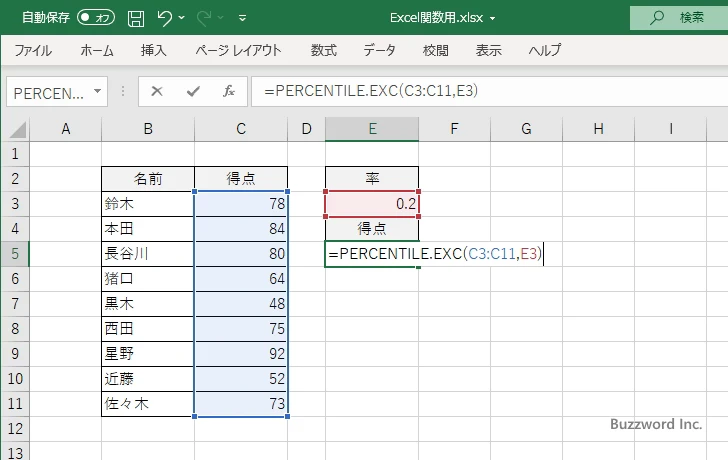The image size is (728, 460).
Task: Open the Excel関数用.xlsx title dropdown
Action: coord(493,19)
